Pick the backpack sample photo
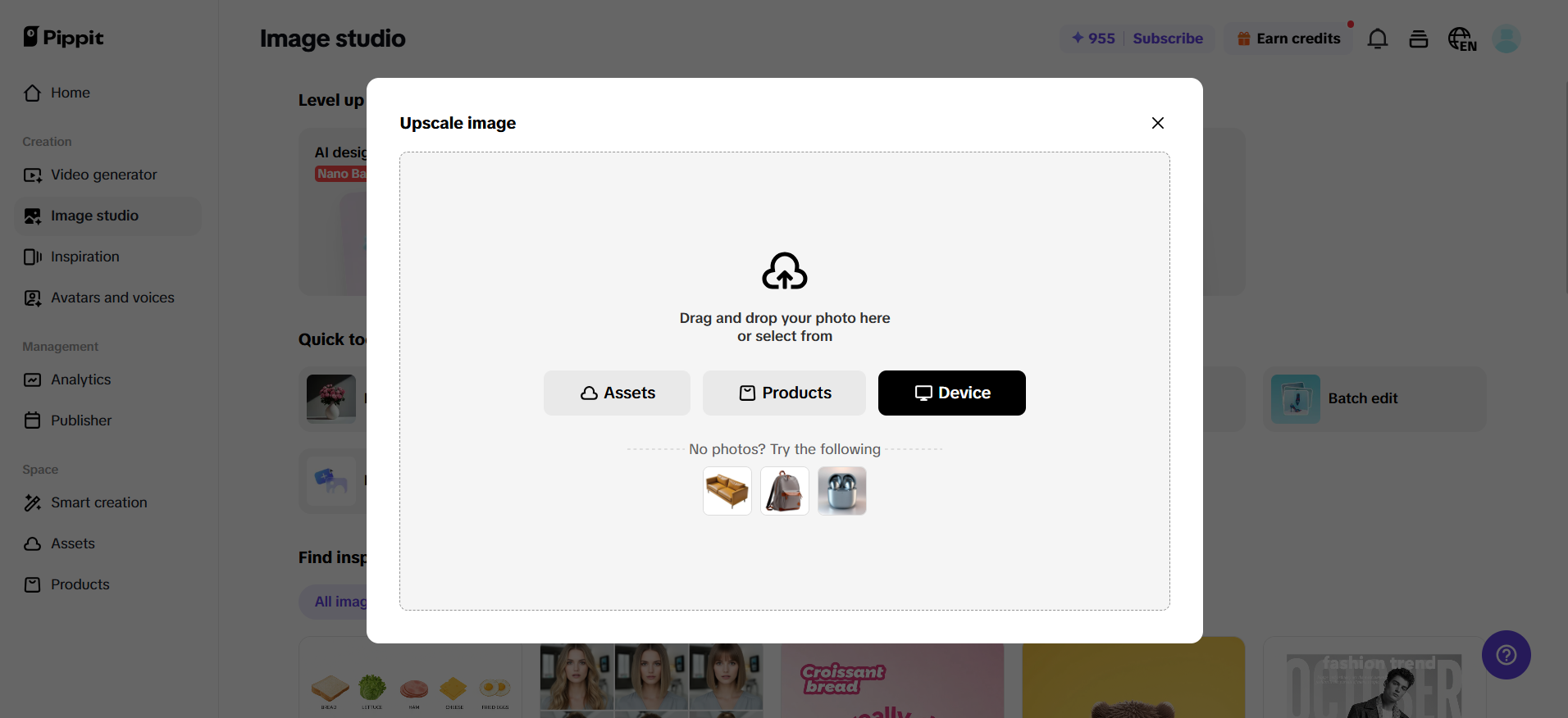 tap(785, 491)
